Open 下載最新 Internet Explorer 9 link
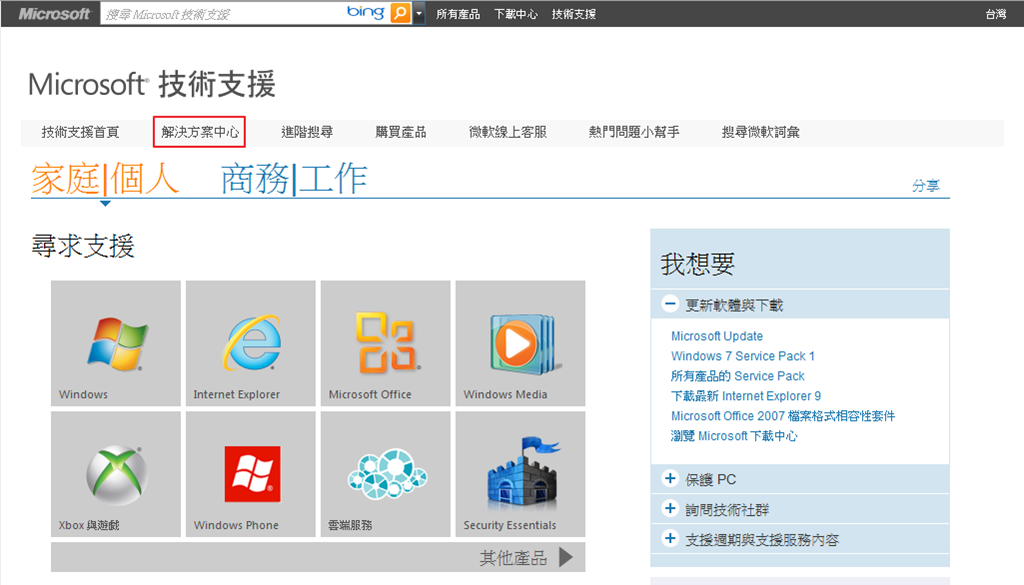This screenshot has width=1024, height=585. 746,396
